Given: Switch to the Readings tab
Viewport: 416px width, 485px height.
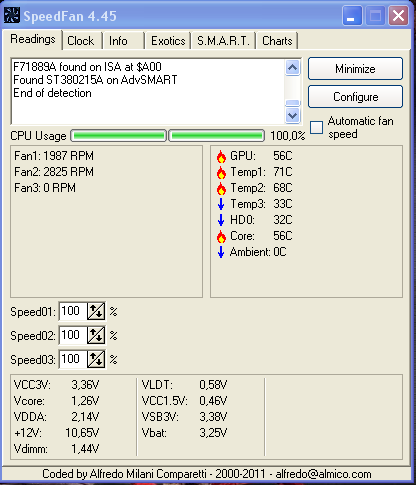Looking at the screenshot, I should (33, 39).
